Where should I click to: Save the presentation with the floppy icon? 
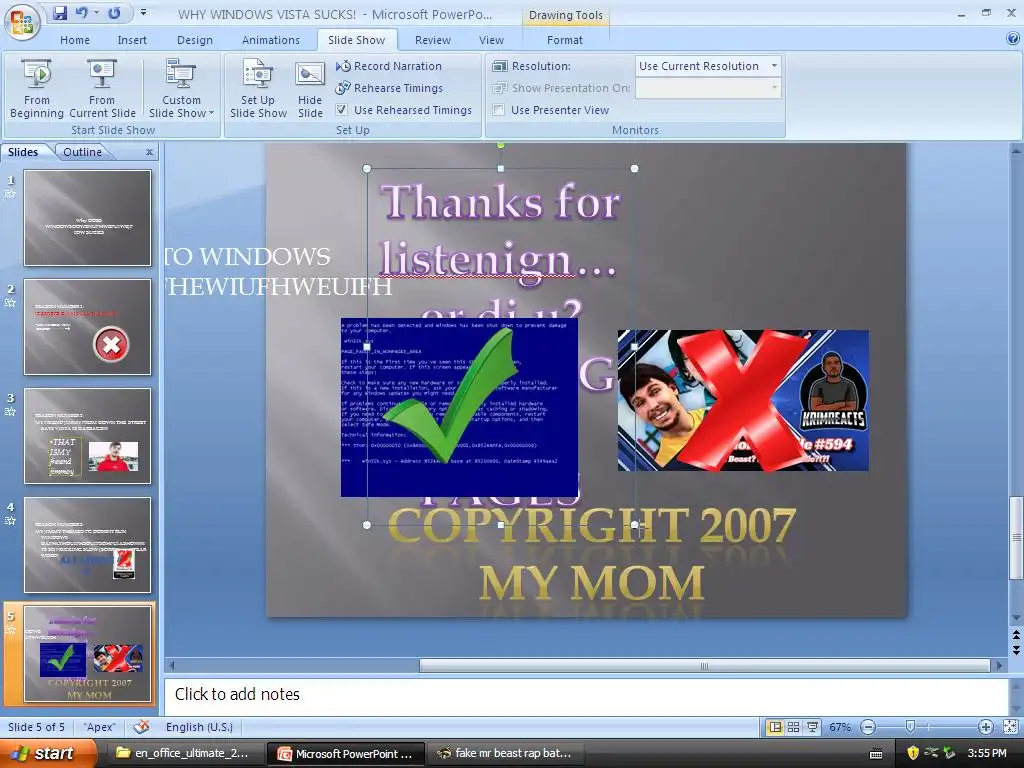[59, 12]
